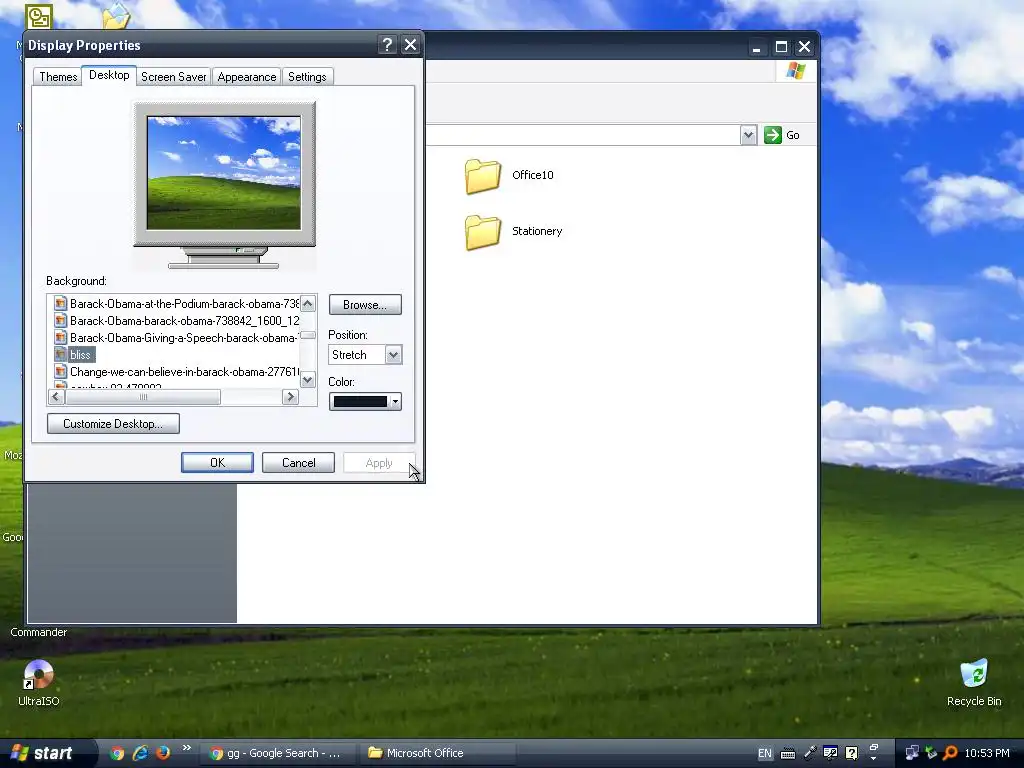This screenshot has width=1024, height=768.
Task: Launch Internet Explorer from Quick Launch
Action: (140, 753)
